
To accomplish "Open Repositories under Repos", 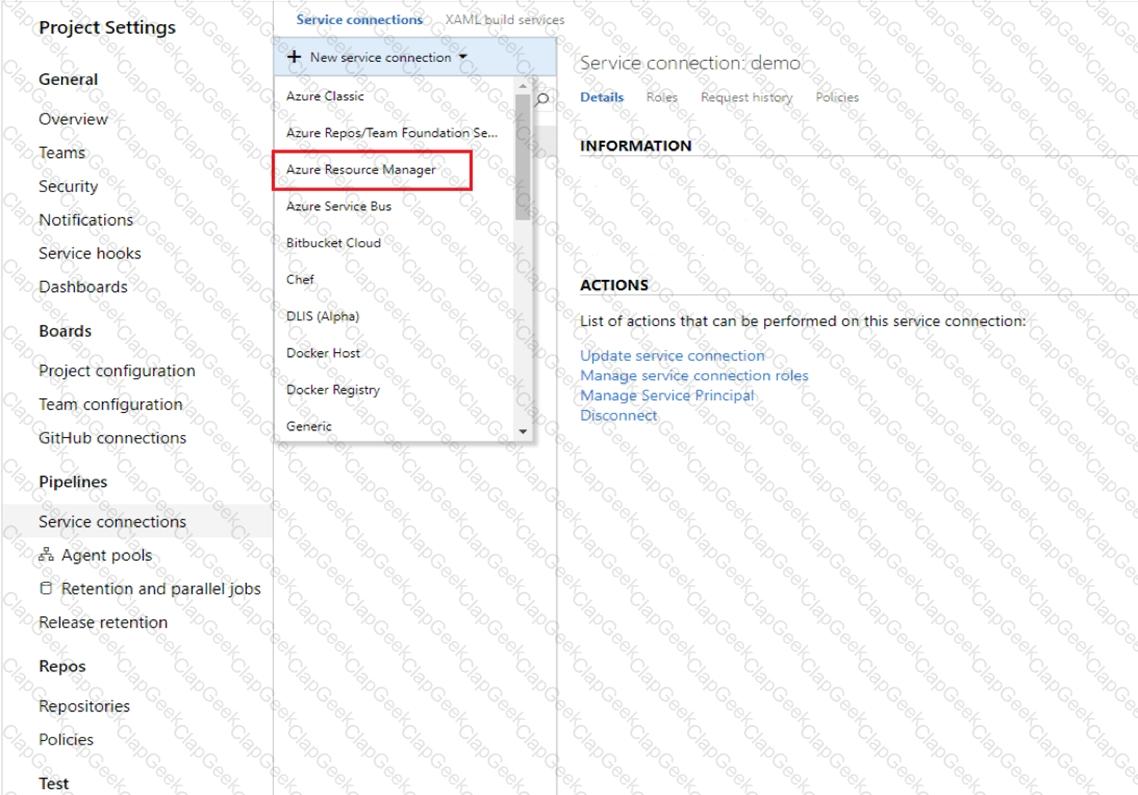I will point(84,706).
